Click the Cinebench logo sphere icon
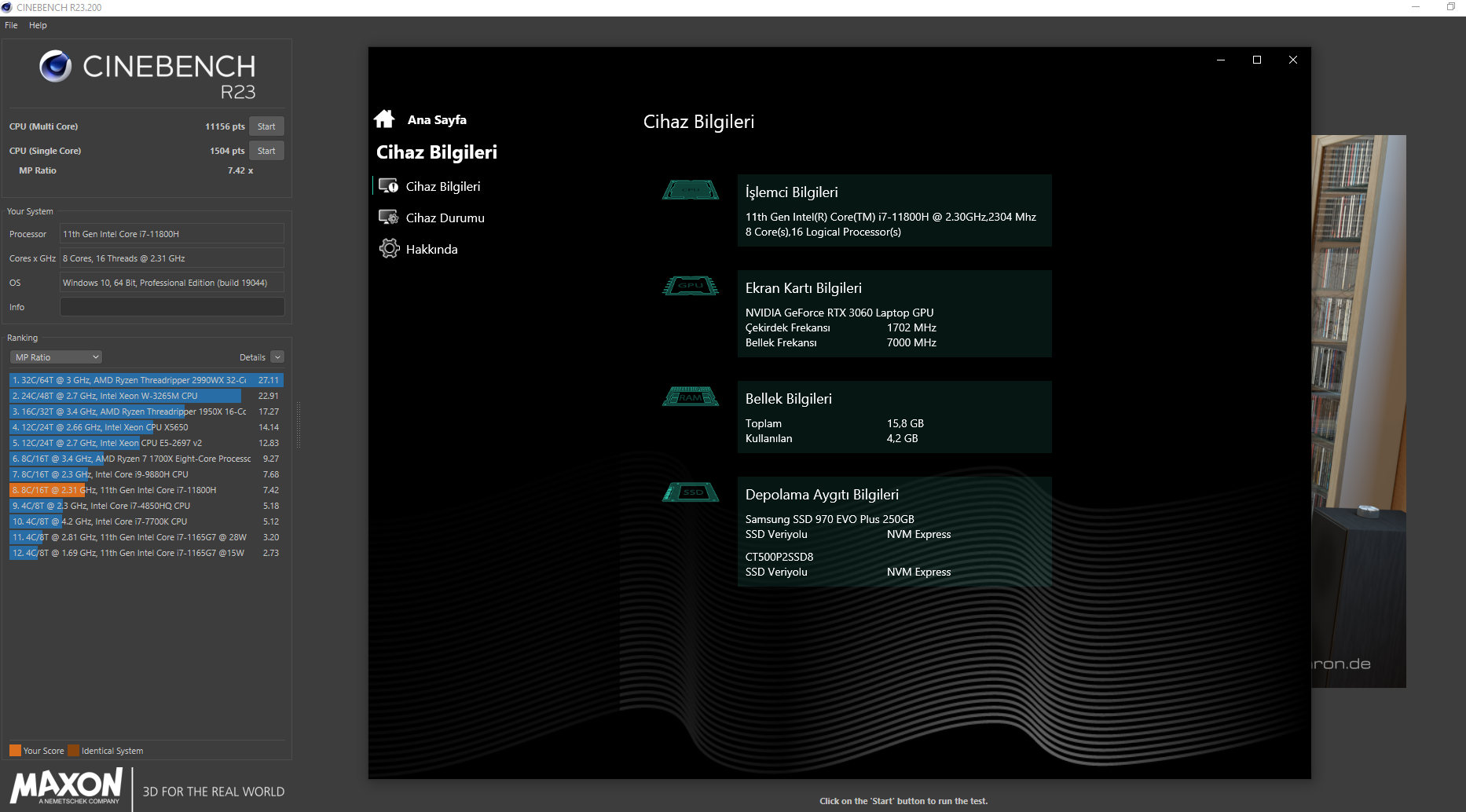The image size is (1466, 812). coord(56,67)
